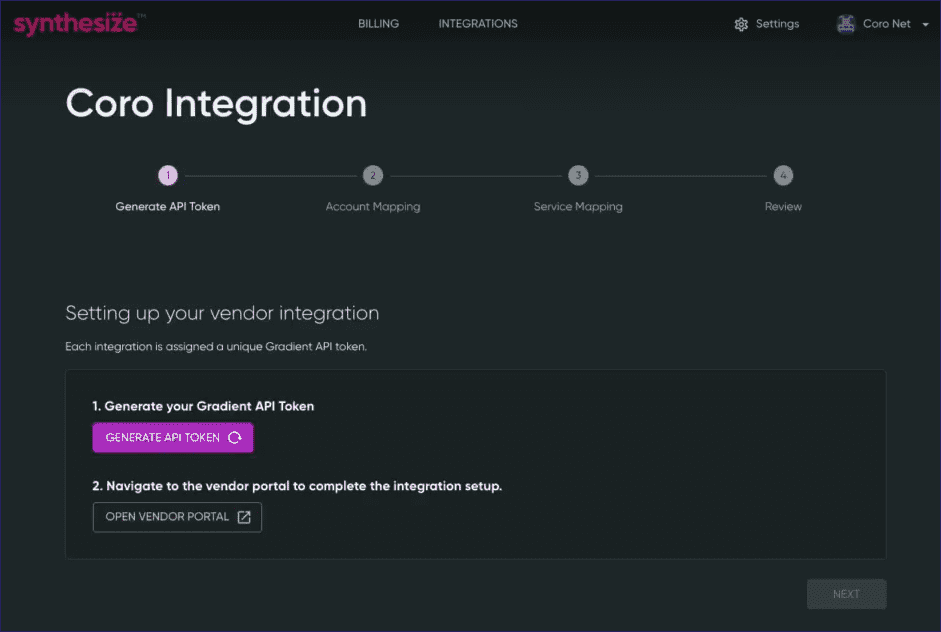Image resolution: width=941 pixels, height=632 pixels.
Task: Click the Account Mapping step label
Action: tap(372, 206)
